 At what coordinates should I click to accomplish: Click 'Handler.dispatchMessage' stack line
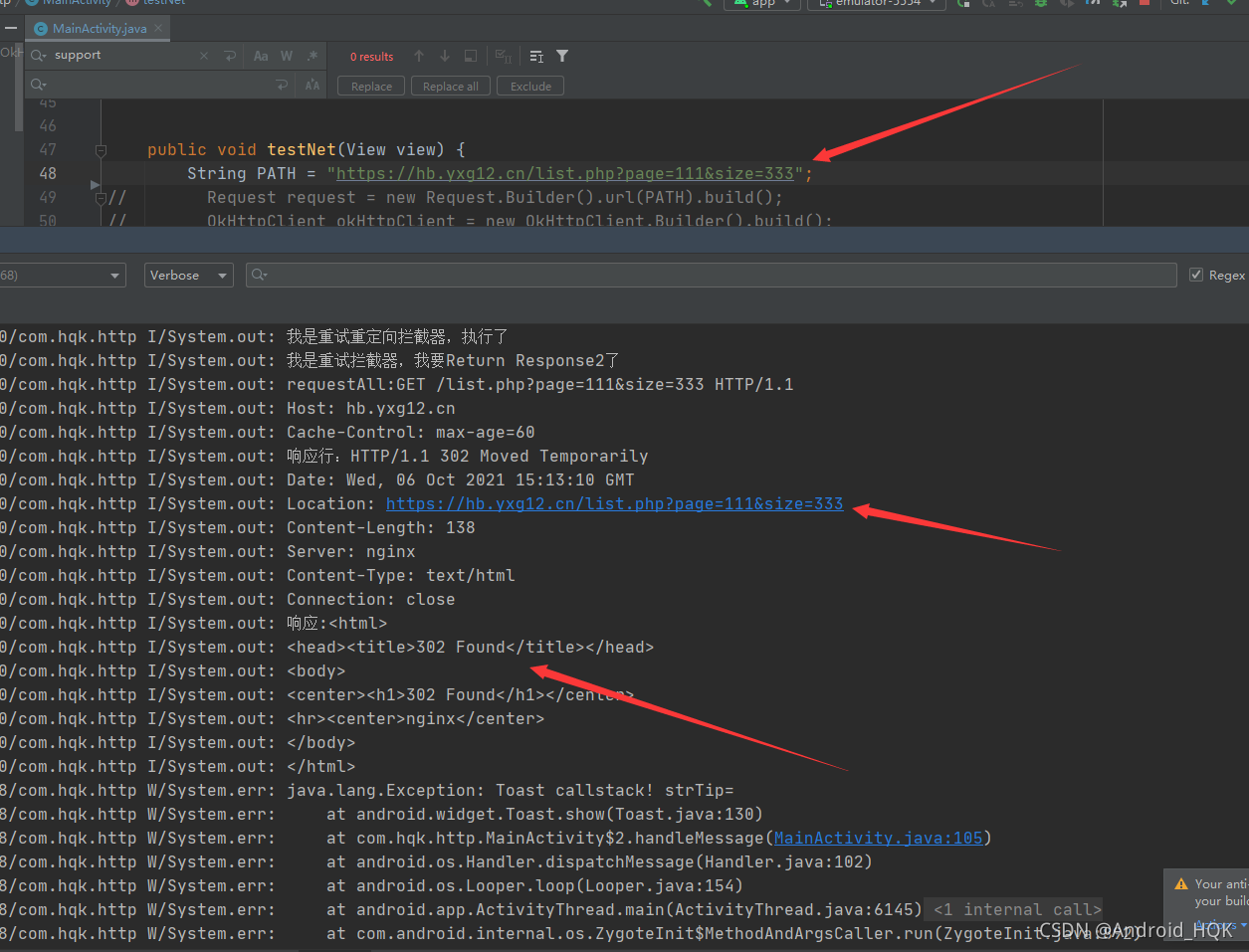tap(599, 862)
